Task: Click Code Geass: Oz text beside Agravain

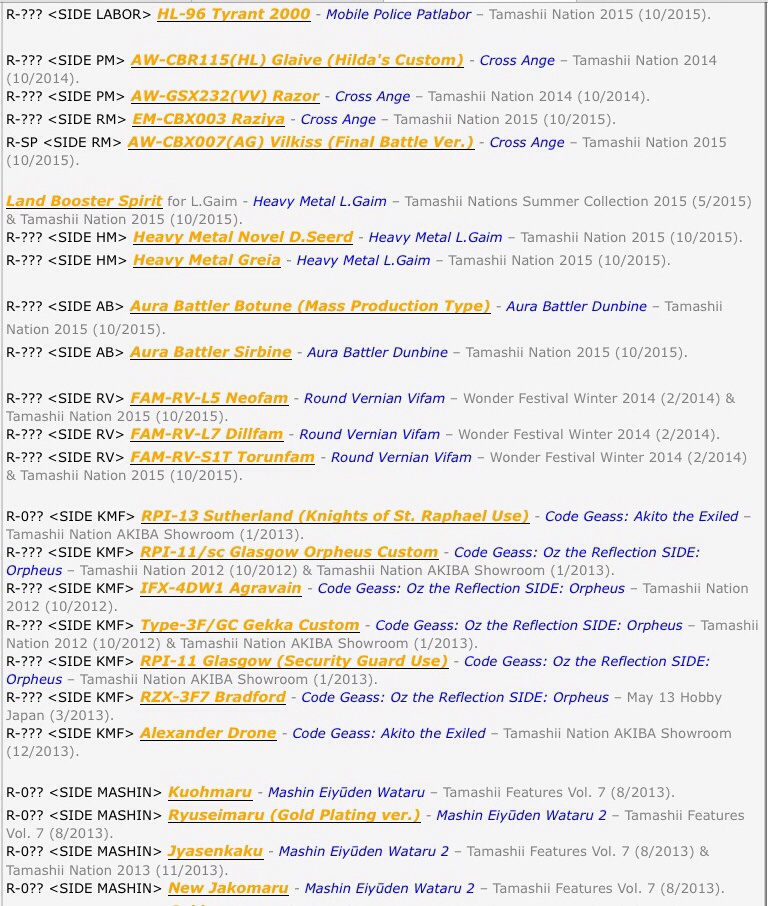Action: 471,588
